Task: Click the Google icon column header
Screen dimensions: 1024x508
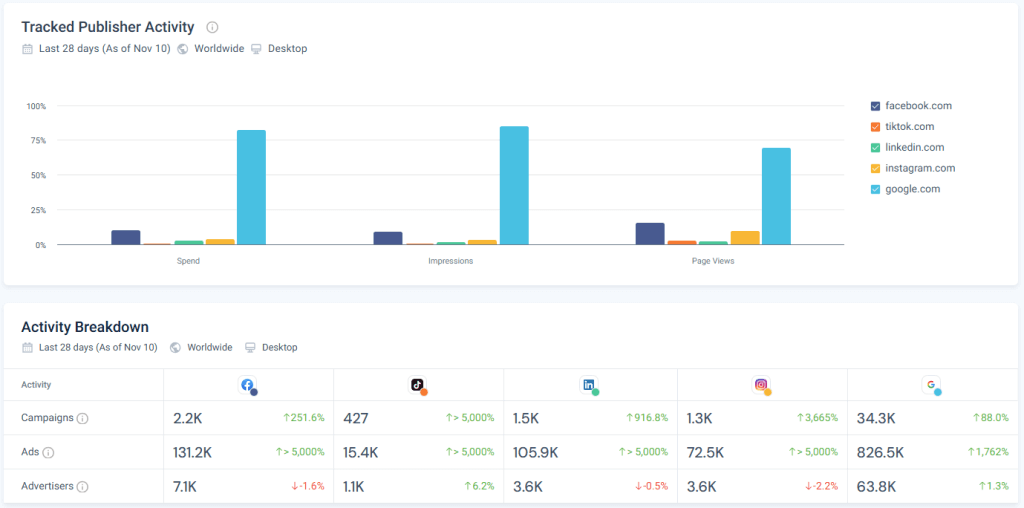Action: coord(932,385)
